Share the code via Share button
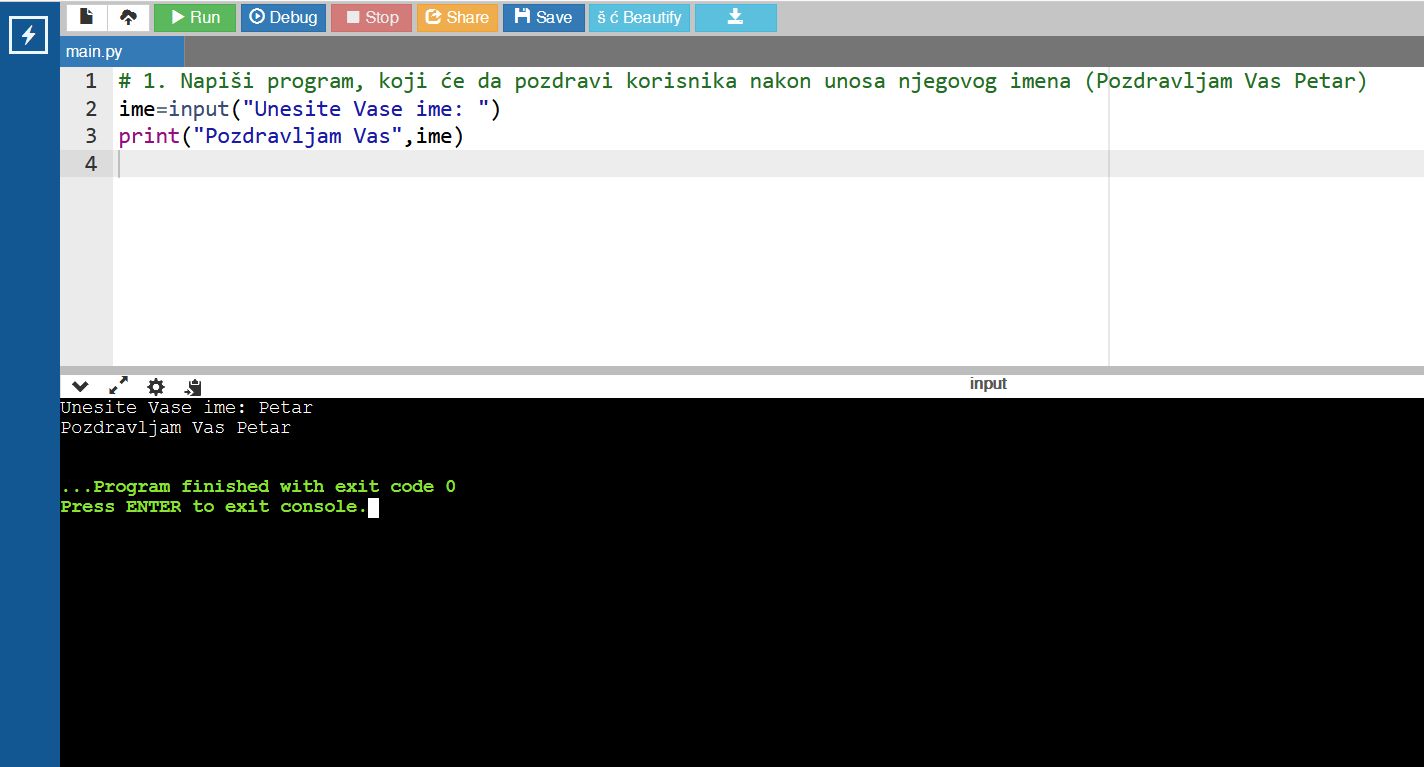Viewport: 1424px width, 767px height. [457, 17]
